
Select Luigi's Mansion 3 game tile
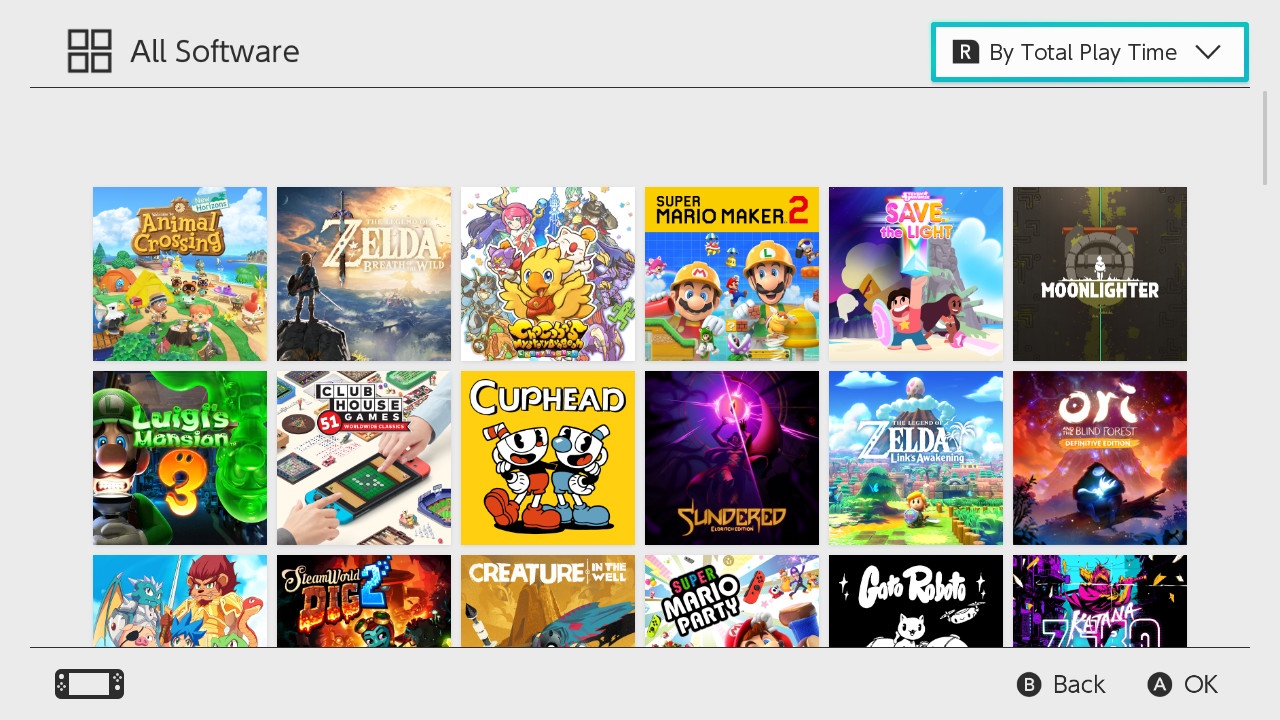(180, 458)
